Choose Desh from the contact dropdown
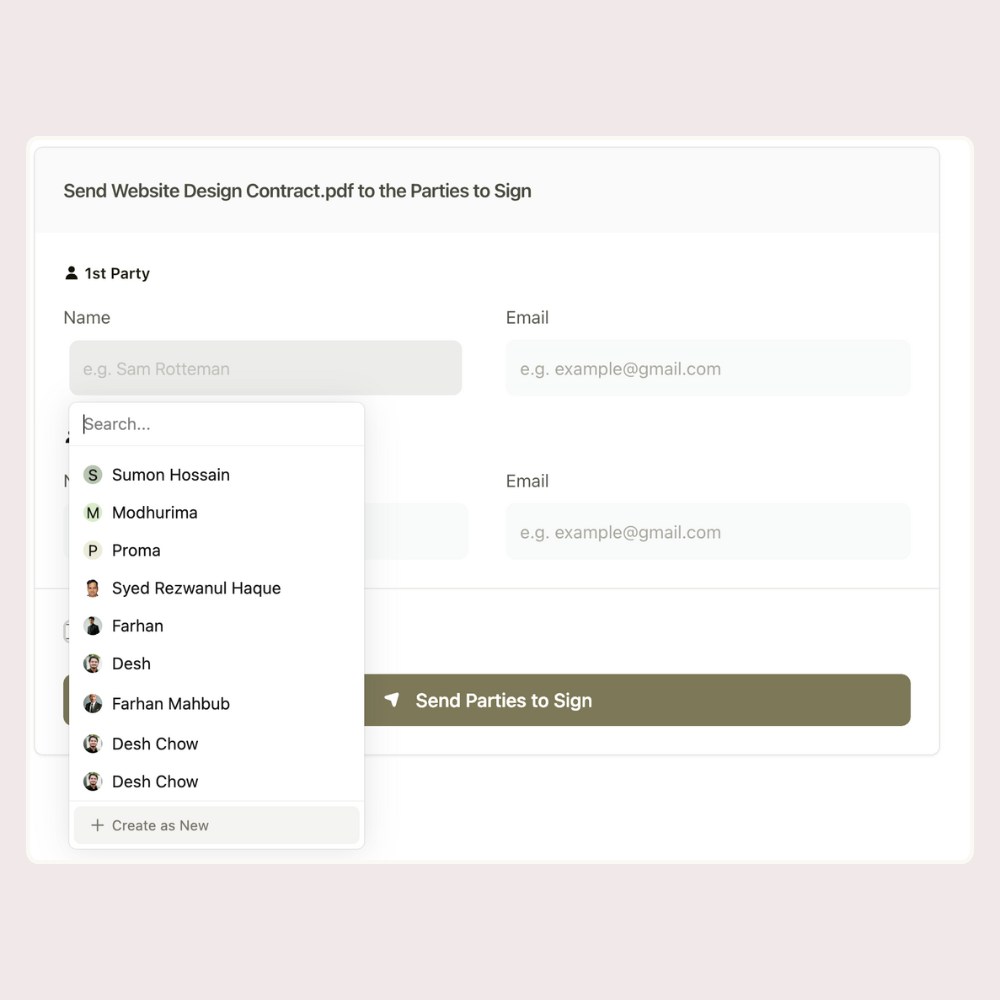This screenshot has width=1000, height=1000. (x=217, y=663)
